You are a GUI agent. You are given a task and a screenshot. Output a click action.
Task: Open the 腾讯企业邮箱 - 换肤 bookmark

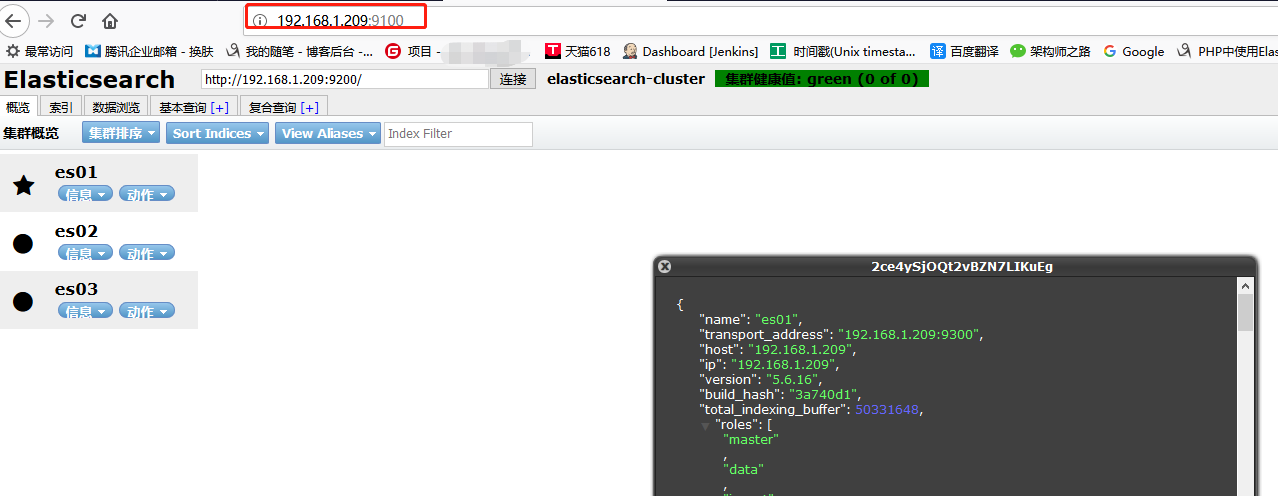150,51
